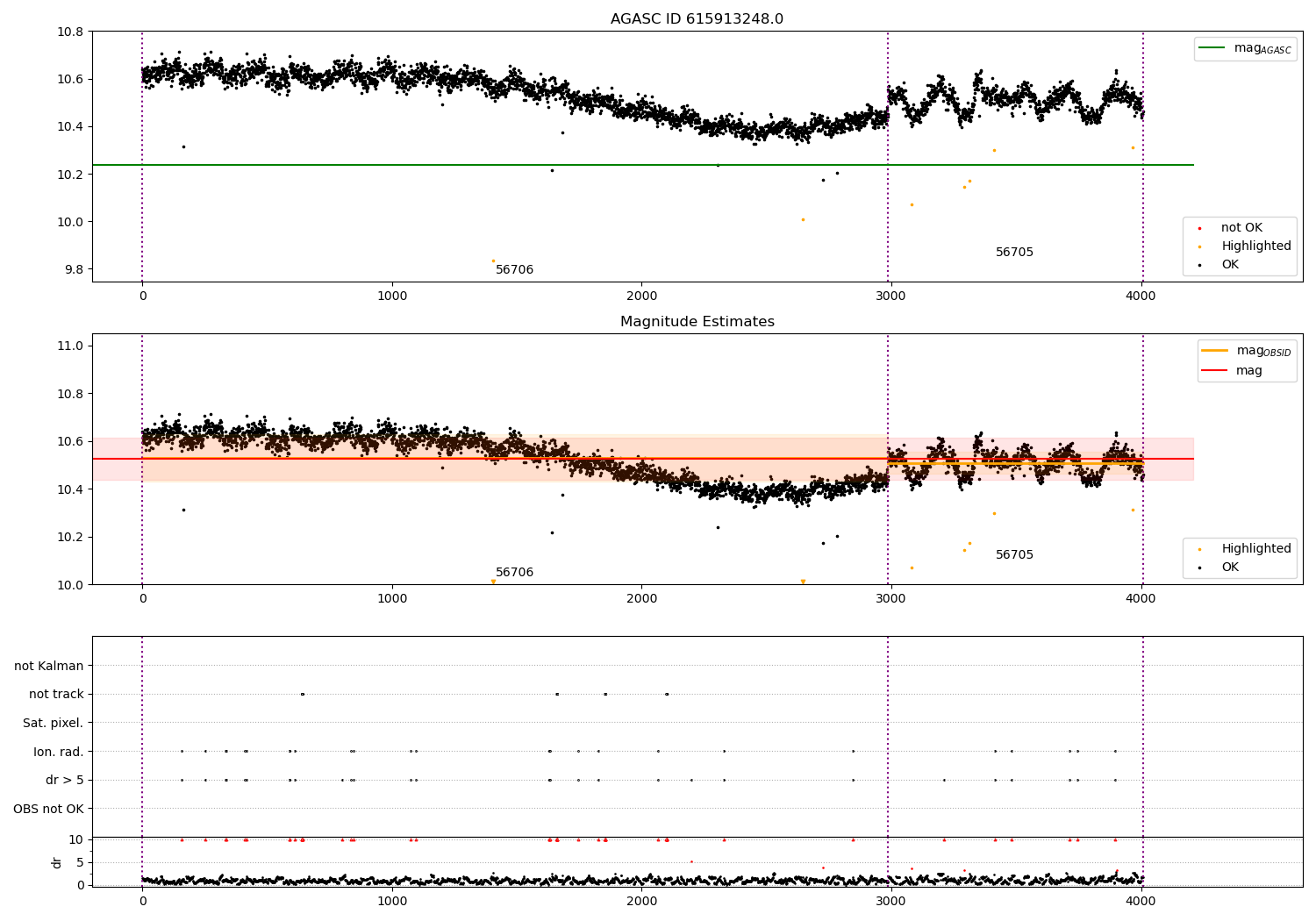1316x921 pixels.
Task: Click the 'OBS not OK' row label
Action: 48,808
